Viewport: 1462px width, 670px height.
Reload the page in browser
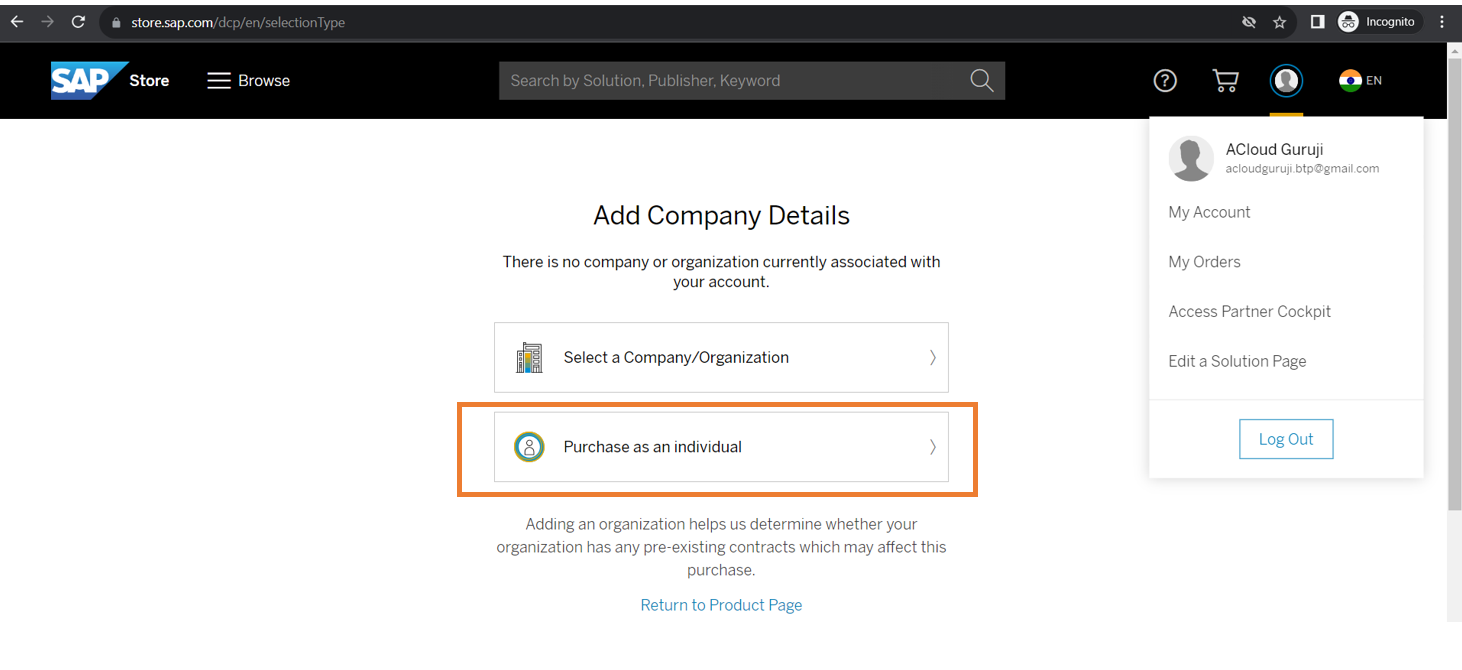pyautogui.click(x=79, y=22)
